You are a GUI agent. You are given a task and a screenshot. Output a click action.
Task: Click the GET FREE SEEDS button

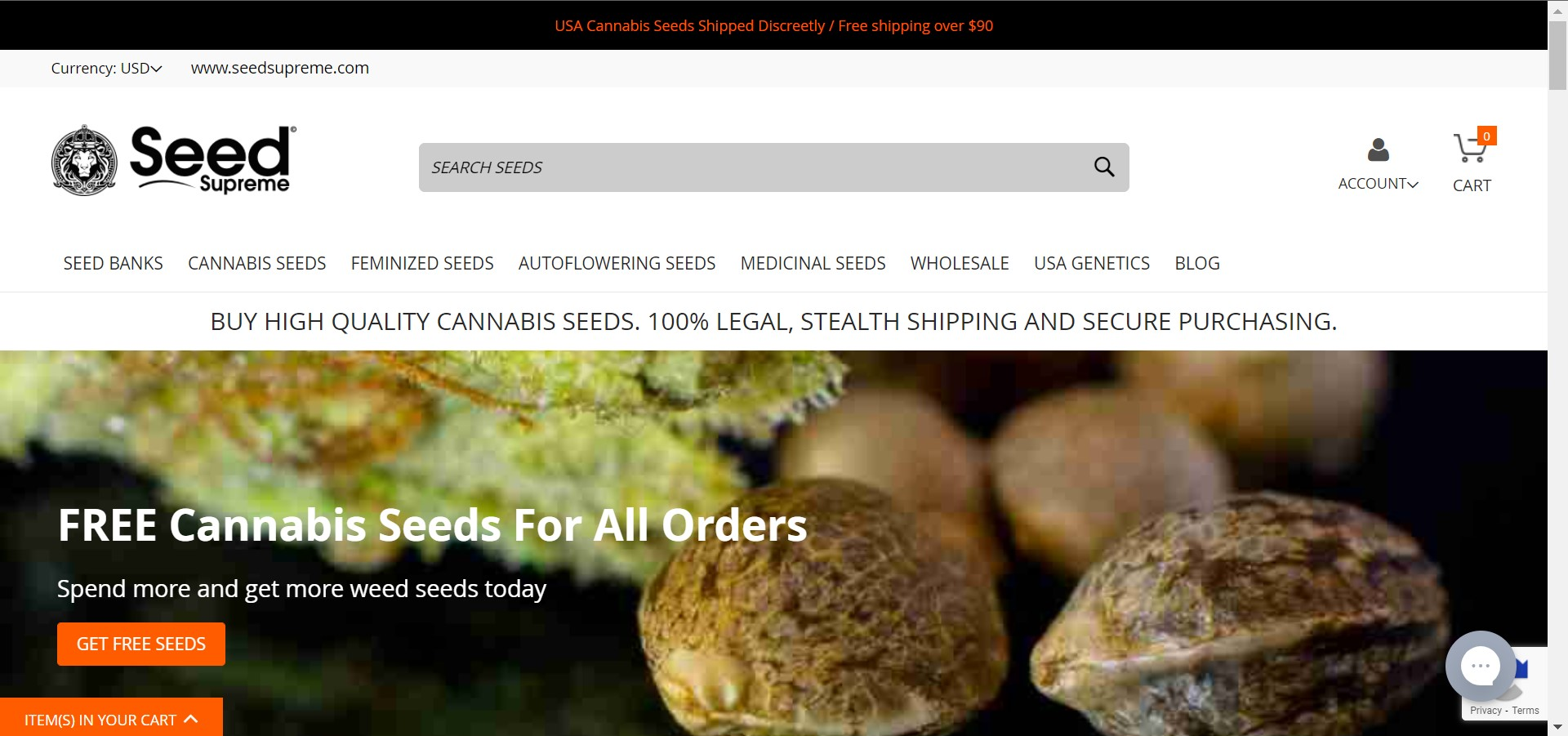pyautogui.click(x=141, y=644)
